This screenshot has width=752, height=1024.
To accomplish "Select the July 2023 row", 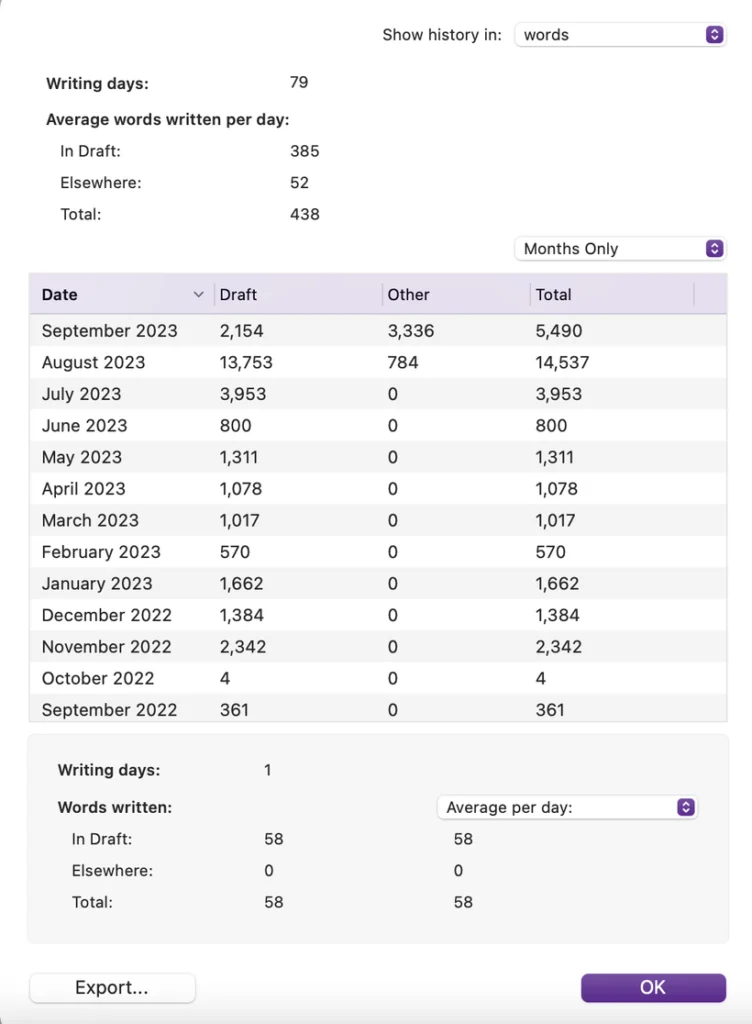I will coord(378,394).
